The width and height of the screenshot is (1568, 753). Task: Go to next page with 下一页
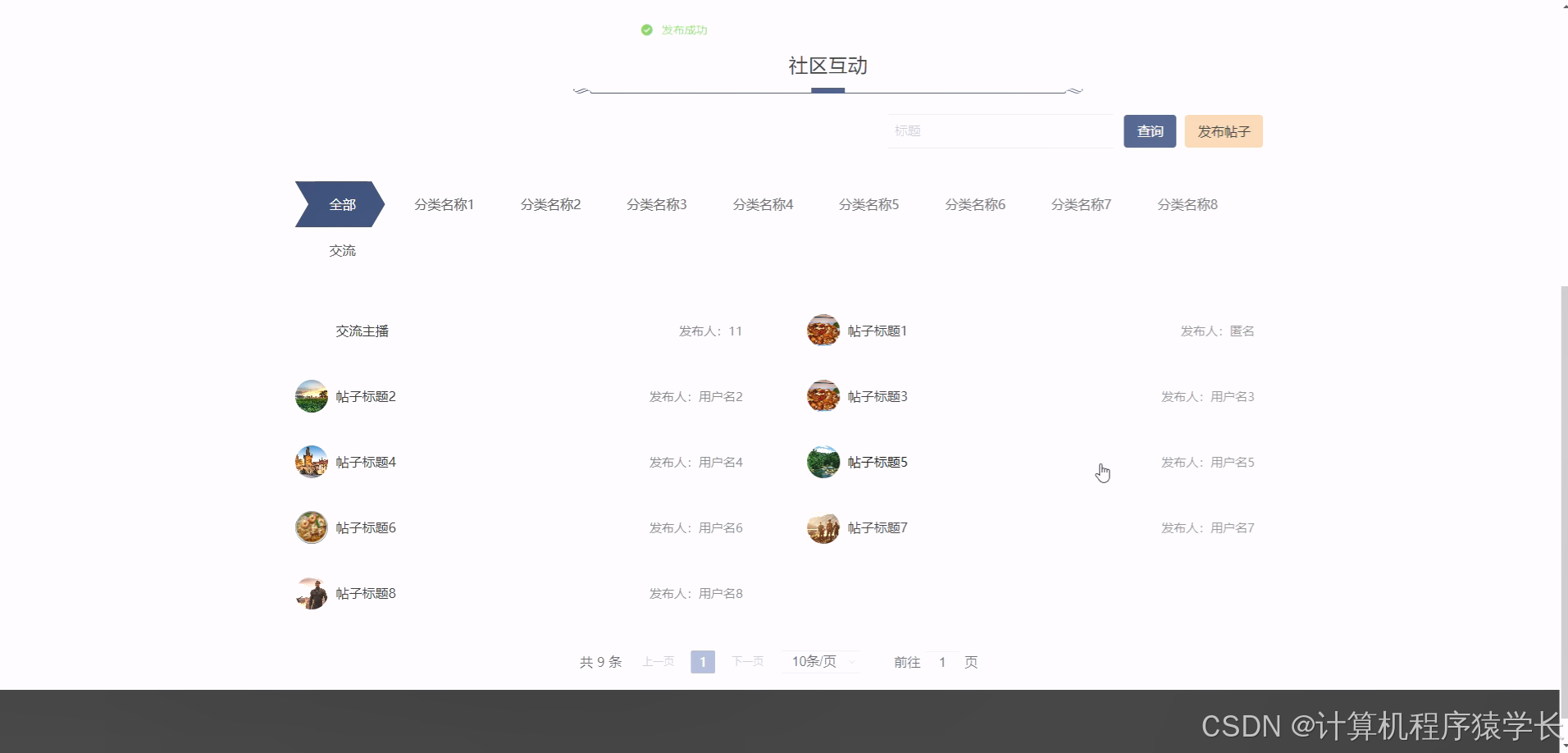[747, 661]
